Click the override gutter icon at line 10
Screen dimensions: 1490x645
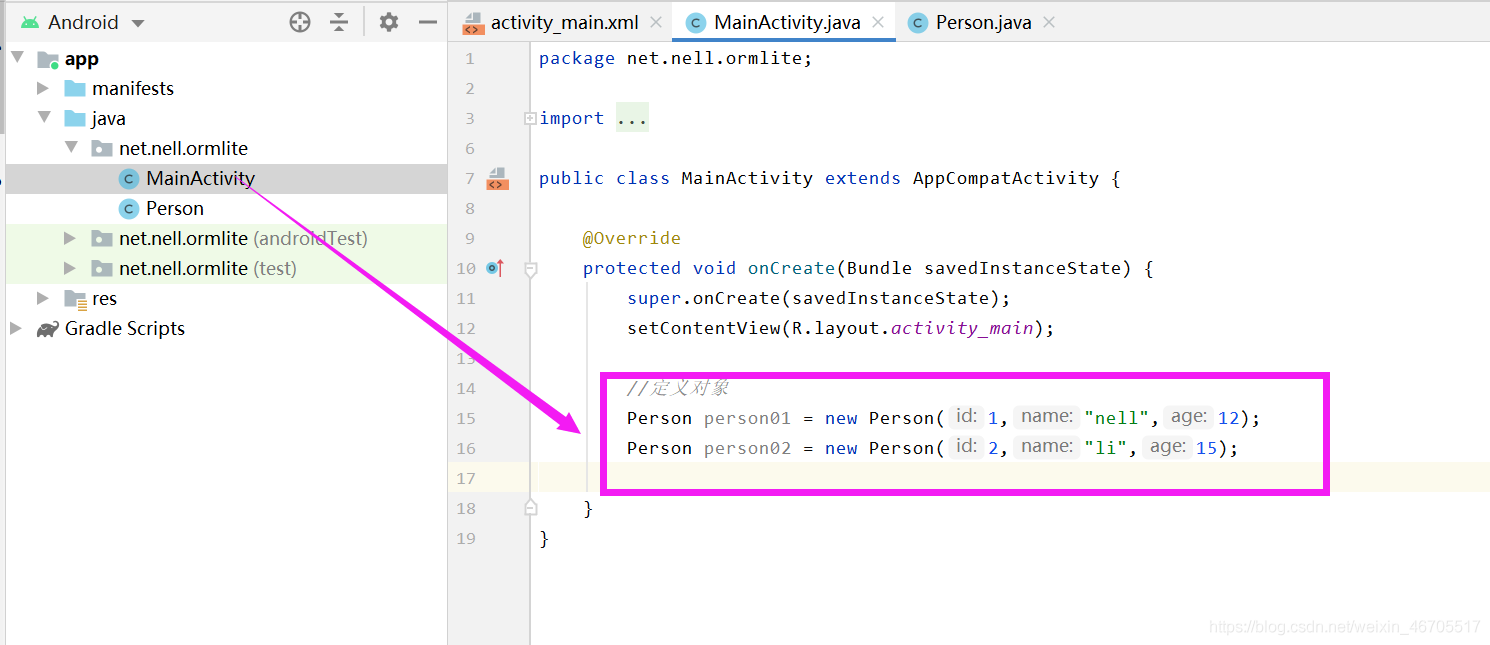(x=495, y=268)
